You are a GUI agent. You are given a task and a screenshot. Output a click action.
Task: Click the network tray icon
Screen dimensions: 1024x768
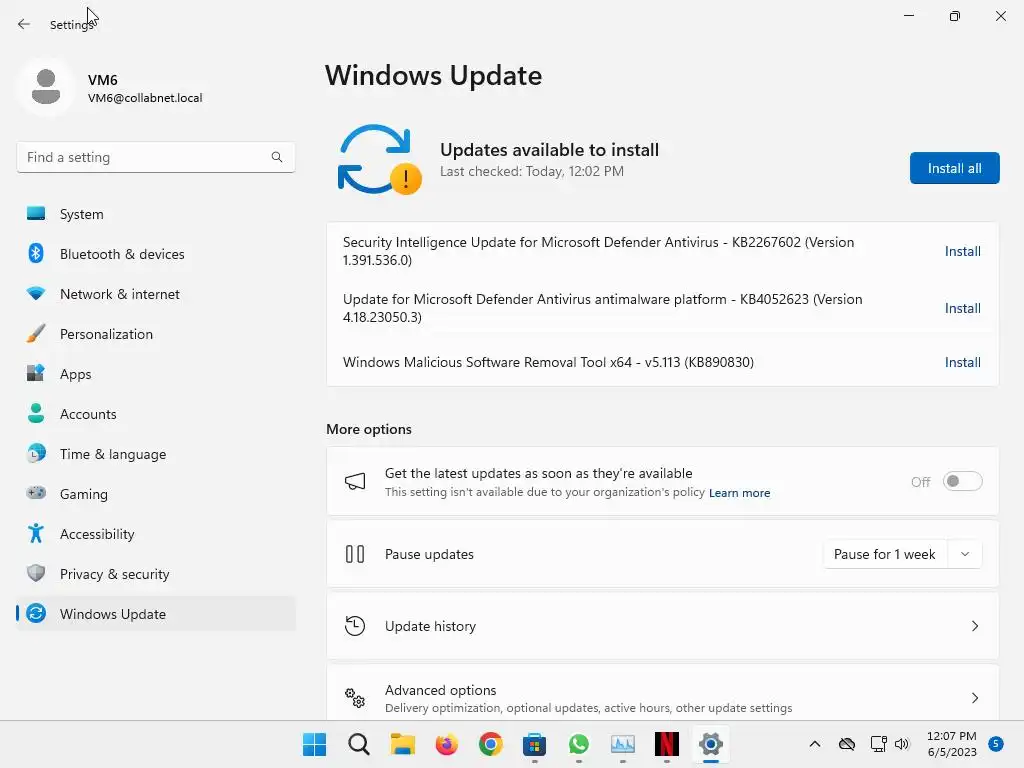pyautogui.click(x=878, y=744)
